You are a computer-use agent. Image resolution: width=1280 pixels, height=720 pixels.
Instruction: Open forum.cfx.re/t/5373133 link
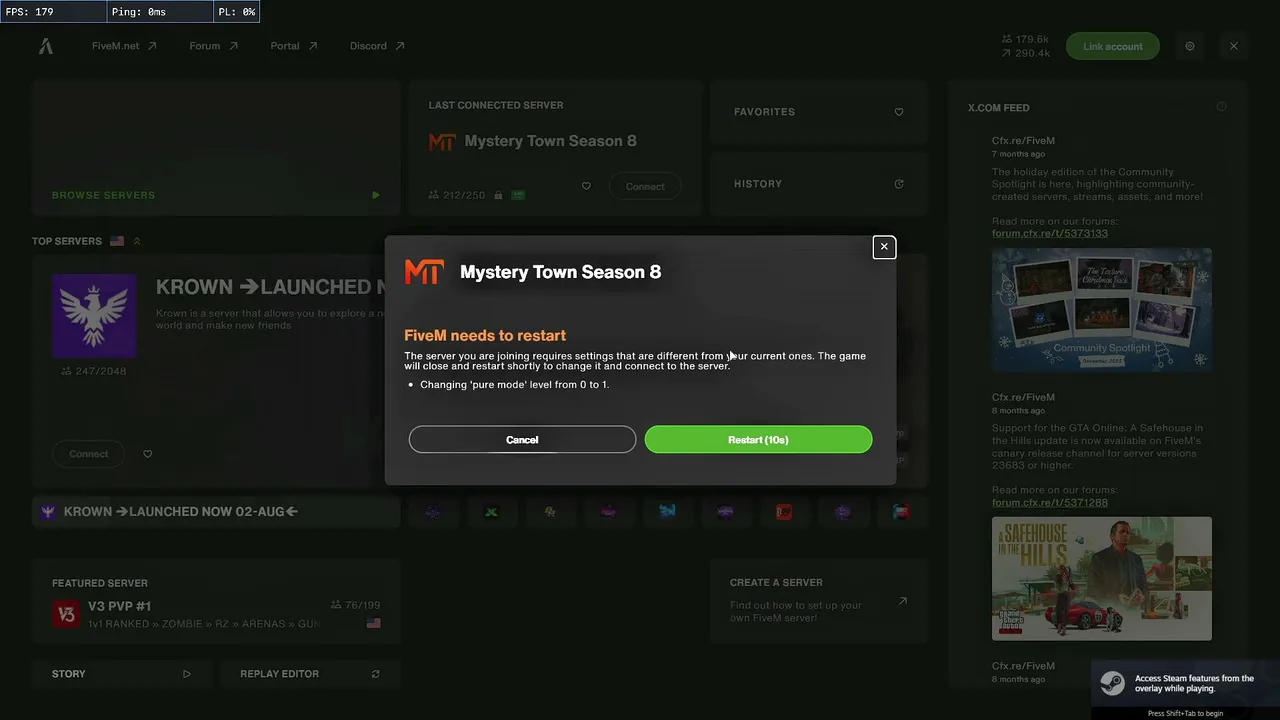pyautogui.click(x=1050, y=233)
